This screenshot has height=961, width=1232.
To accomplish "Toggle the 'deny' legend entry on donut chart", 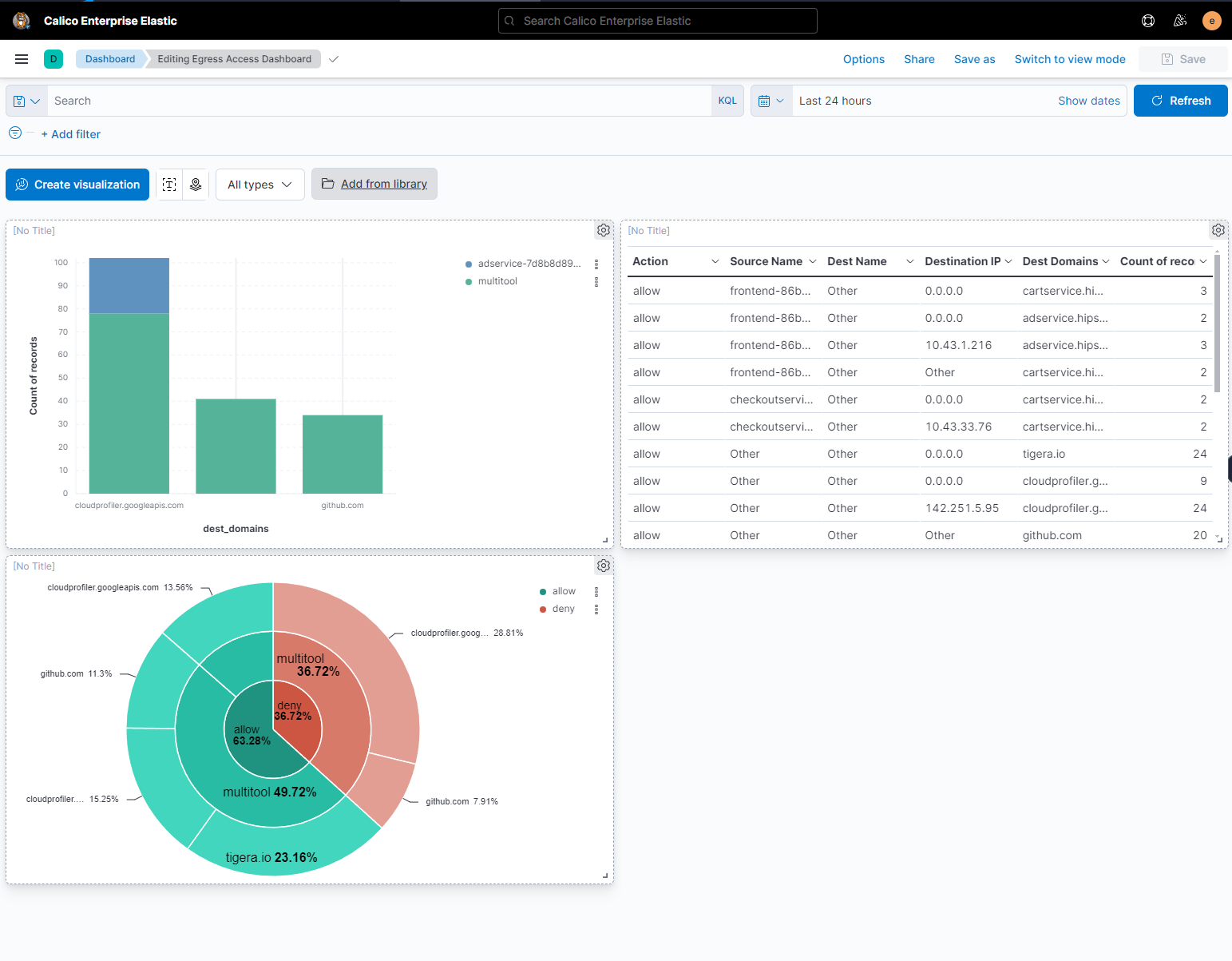I will point(564,608).
